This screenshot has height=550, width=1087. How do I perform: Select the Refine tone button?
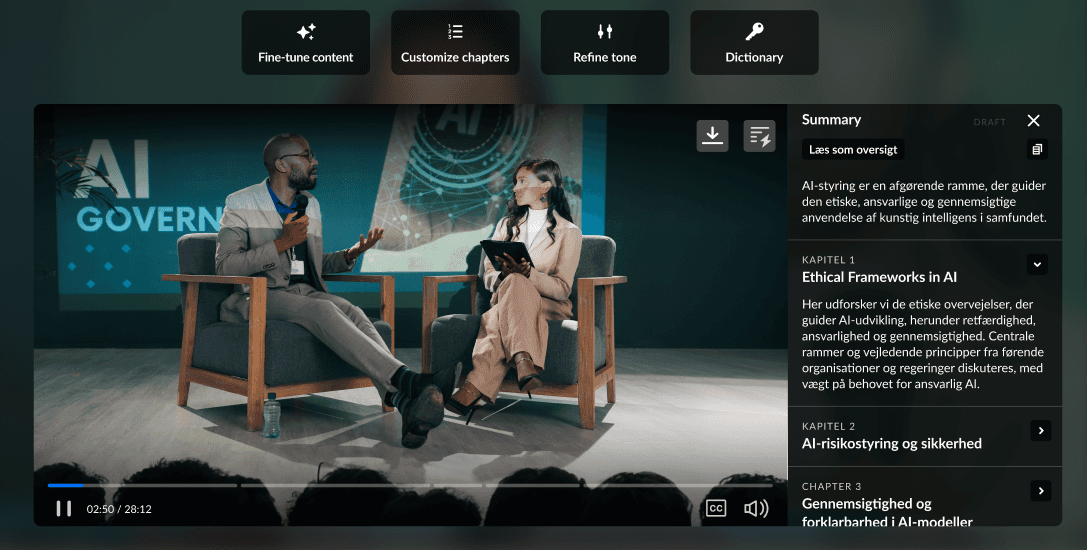click(x=605, y=42)
